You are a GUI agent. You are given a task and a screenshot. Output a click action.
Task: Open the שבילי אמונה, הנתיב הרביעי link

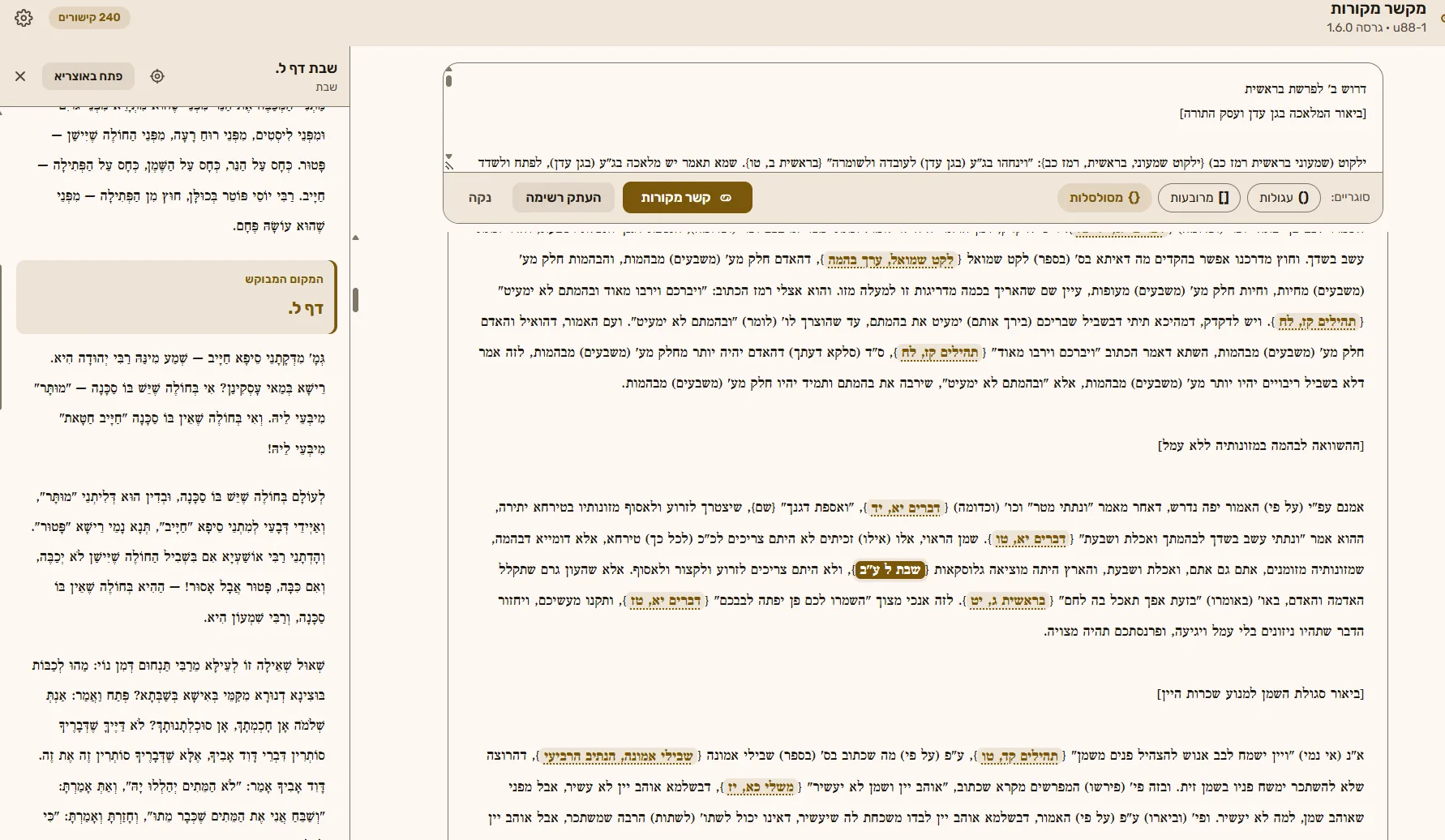pos(618,756)
